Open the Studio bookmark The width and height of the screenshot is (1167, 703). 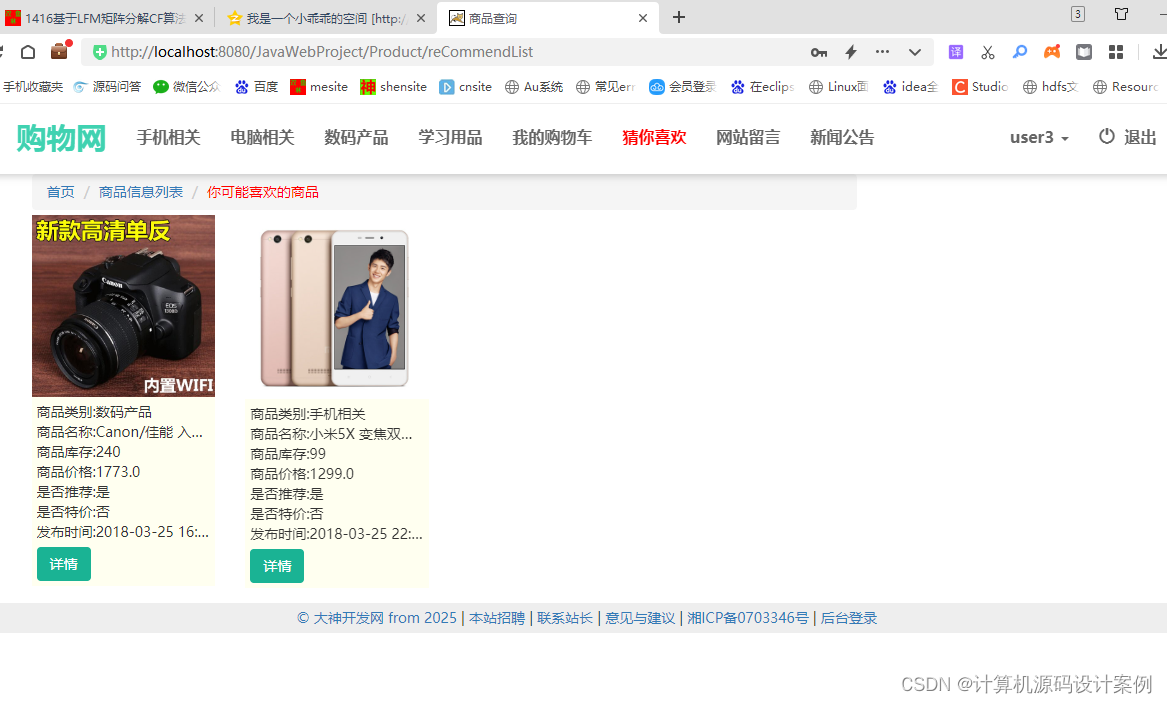tap(980, 87)
